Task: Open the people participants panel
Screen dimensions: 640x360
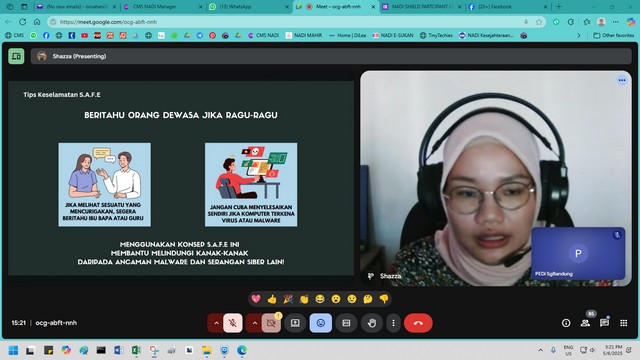Action: click(x=585, y=323)
